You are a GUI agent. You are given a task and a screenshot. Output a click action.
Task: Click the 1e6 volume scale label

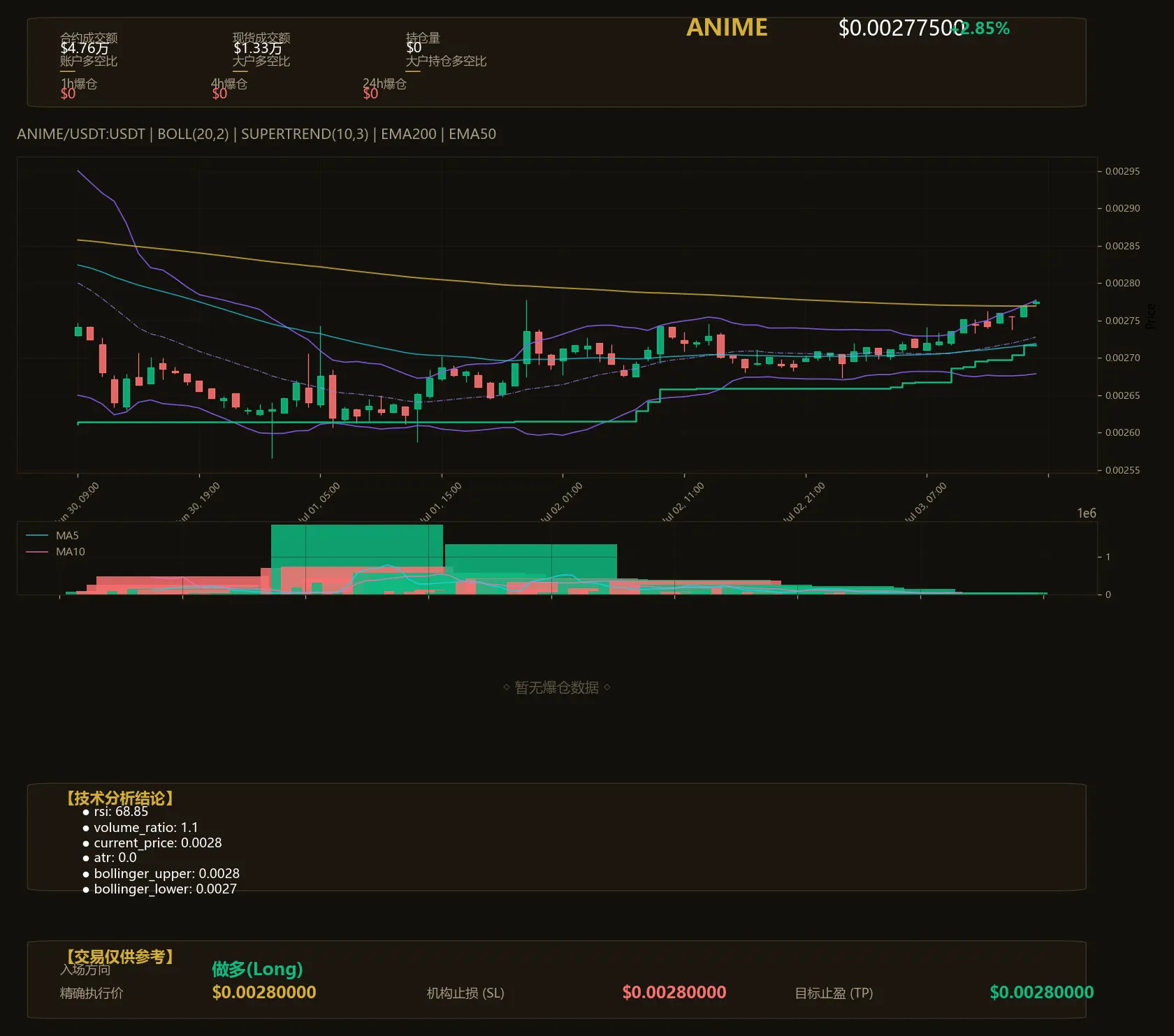click(1087, 513)
